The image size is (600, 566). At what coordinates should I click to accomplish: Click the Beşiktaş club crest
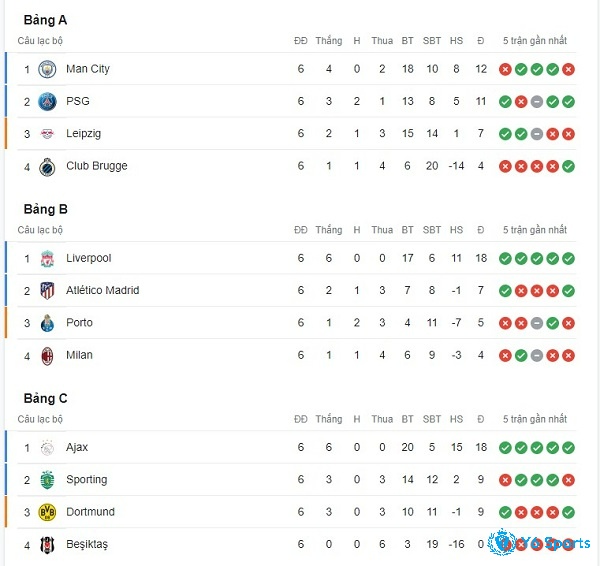coord(47,545)
